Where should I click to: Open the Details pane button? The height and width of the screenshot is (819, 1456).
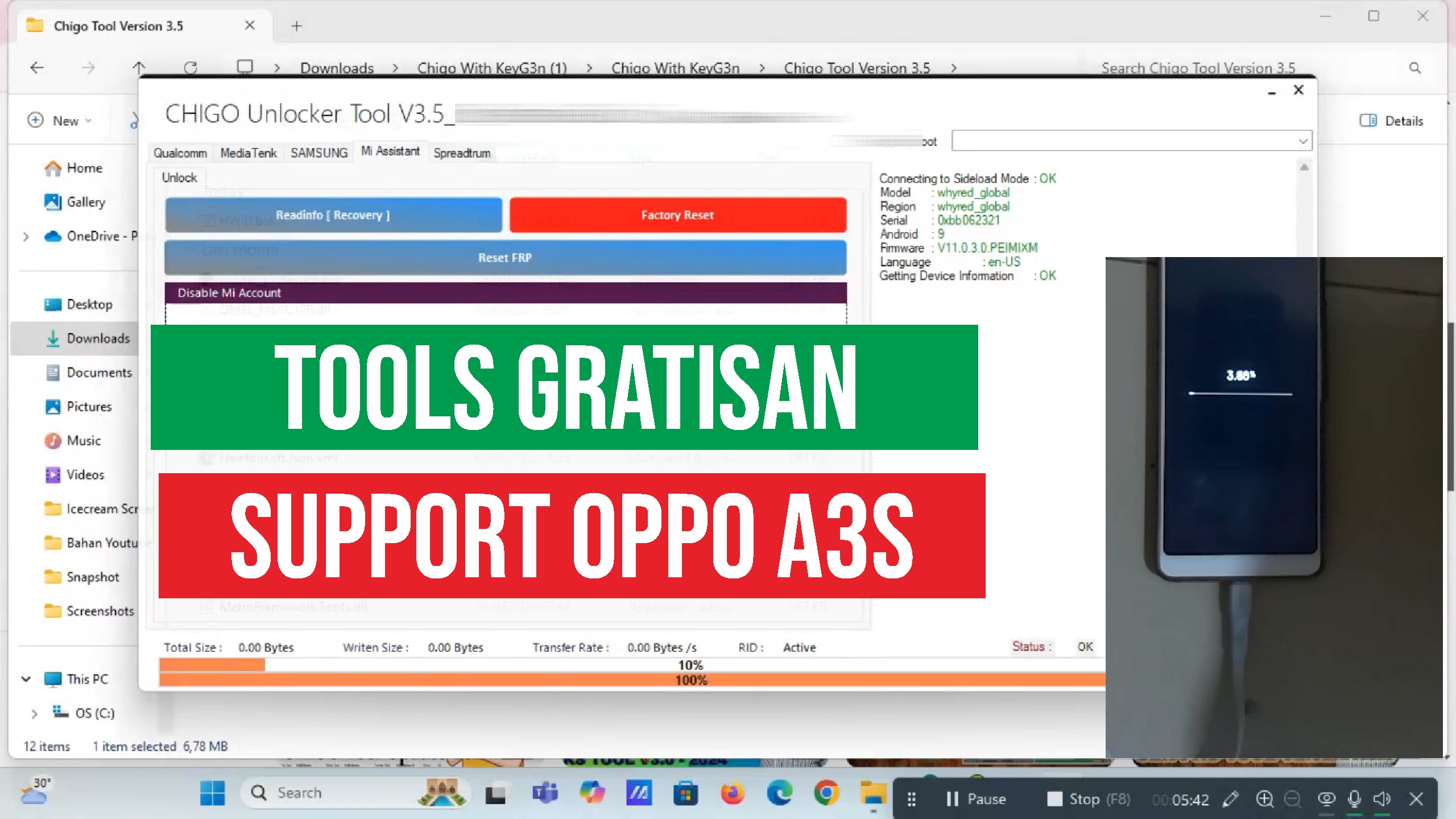[1391, 121]
